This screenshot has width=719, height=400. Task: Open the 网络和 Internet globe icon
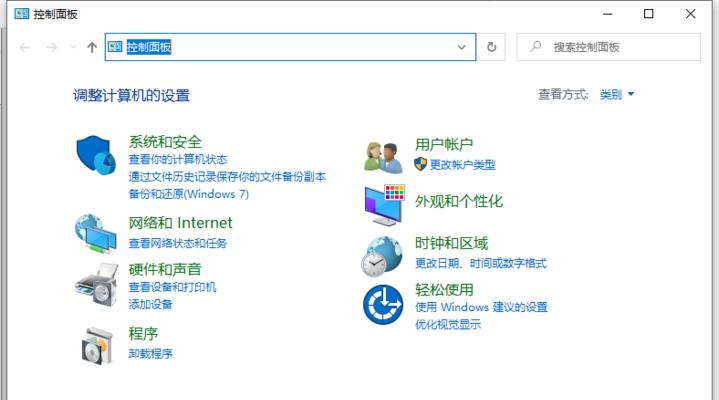point(96,234)
